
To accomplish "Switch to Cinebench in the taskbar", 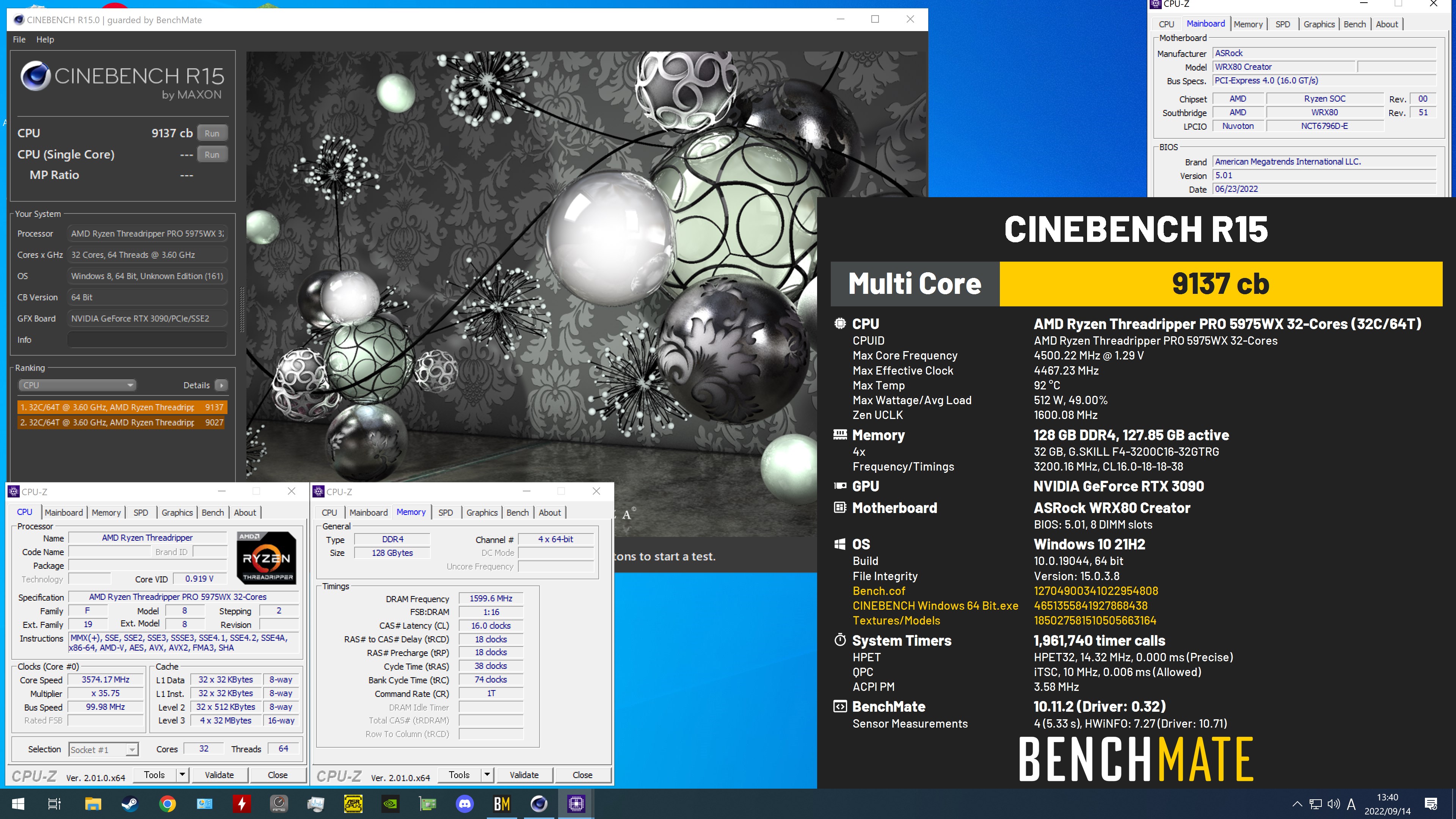I will click(x=539, y=804).
